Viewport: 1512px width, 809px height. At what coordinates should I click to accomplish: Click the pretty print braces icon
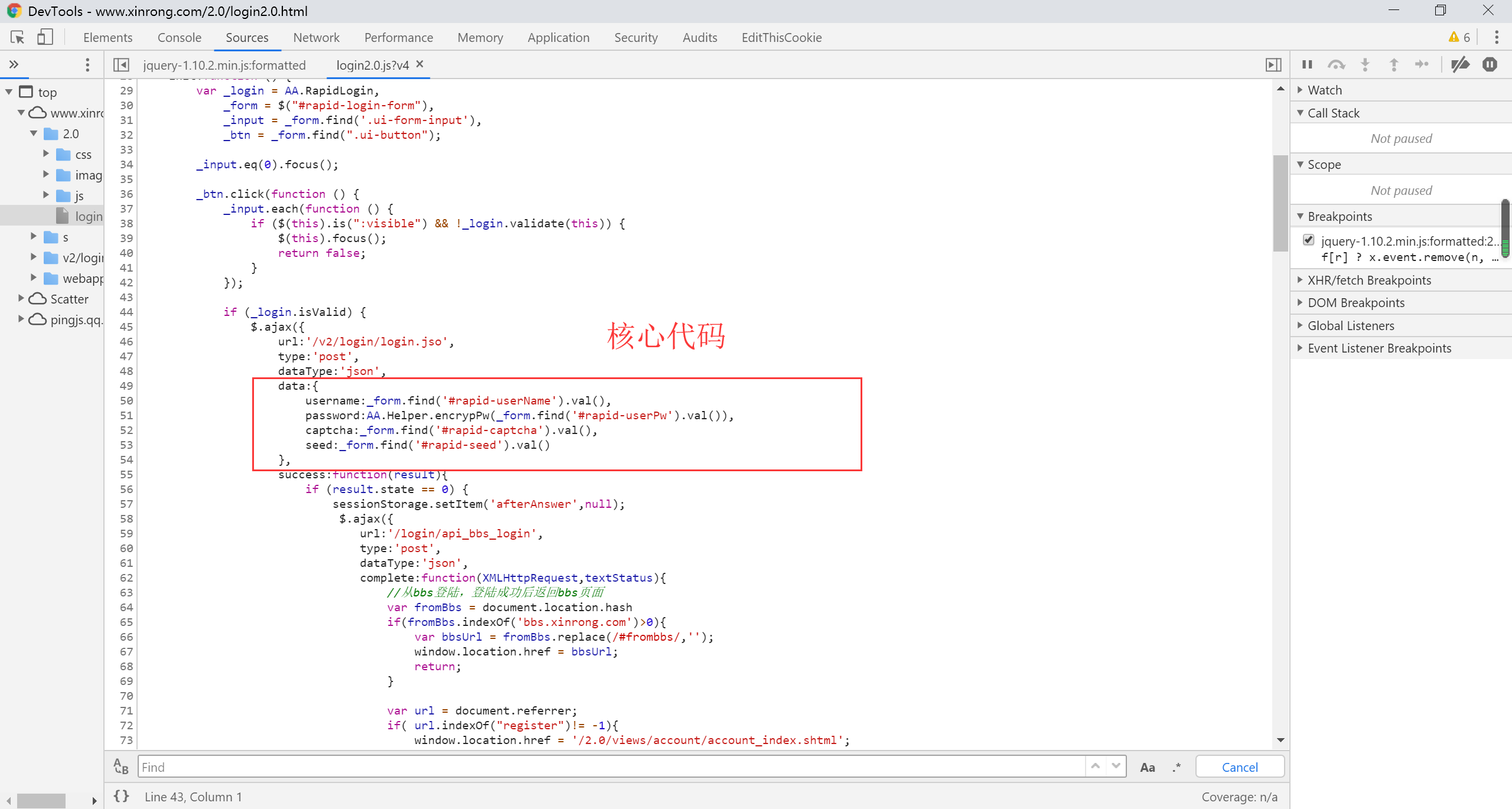[121, 796]
